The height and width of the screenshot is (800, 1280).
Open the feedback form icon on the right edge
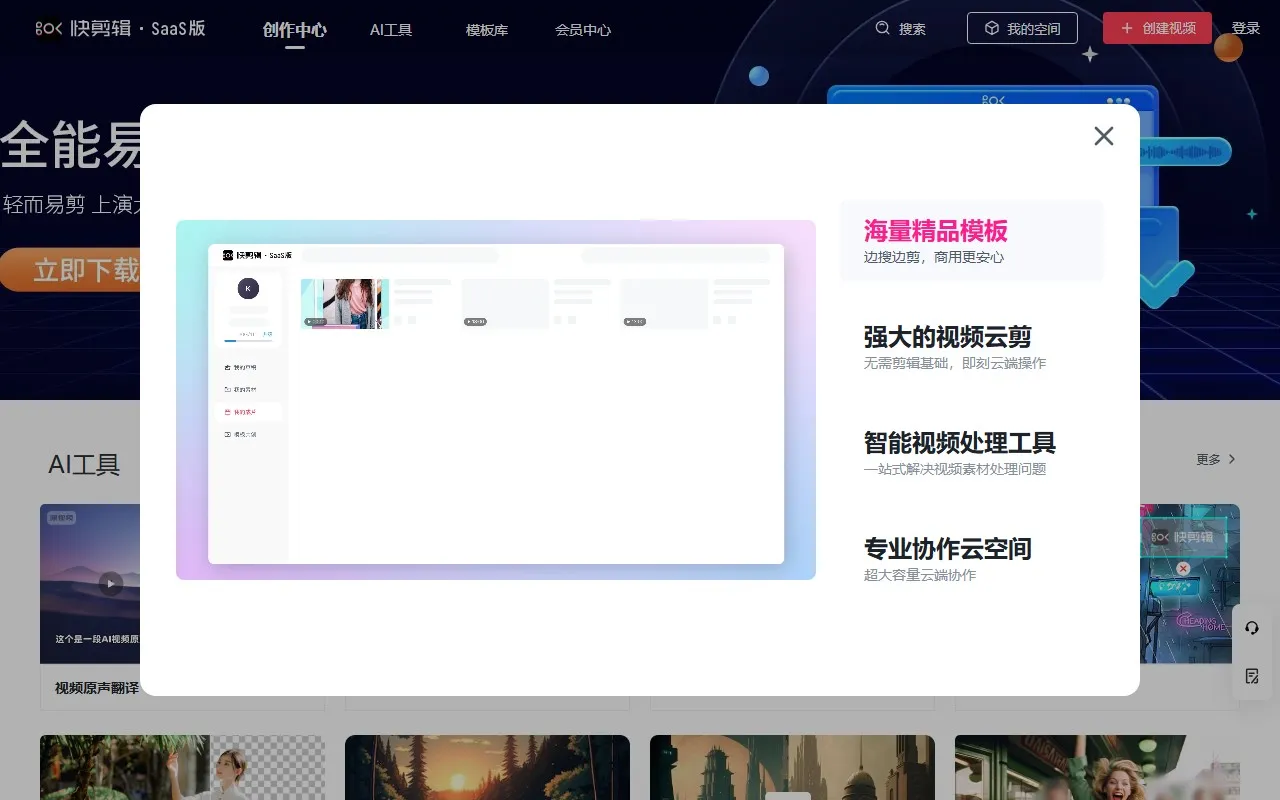[1251, 676]
